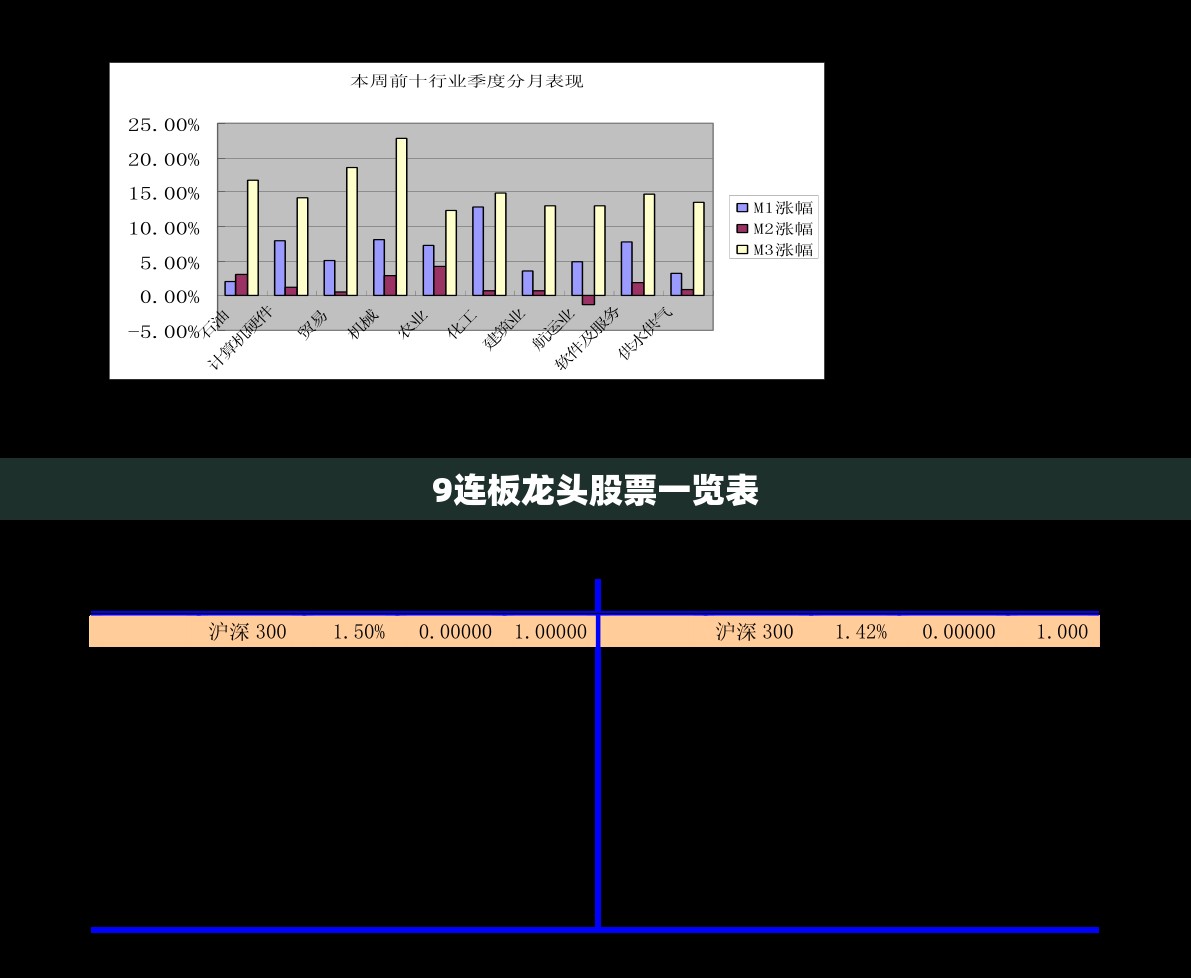Screen dimensions: 1191x978
Task: Click the 石油 category label
Action: pos(214,323)
